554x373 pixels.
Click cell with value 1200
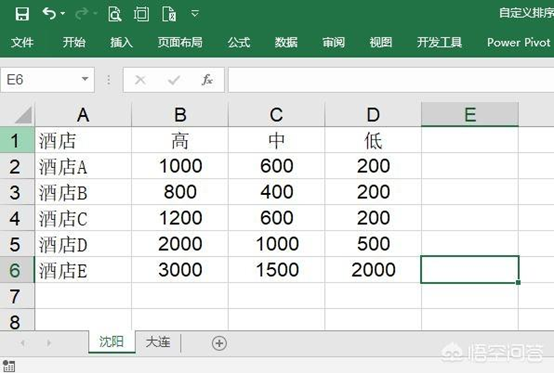pyautogui.click(x=180, y=218)
